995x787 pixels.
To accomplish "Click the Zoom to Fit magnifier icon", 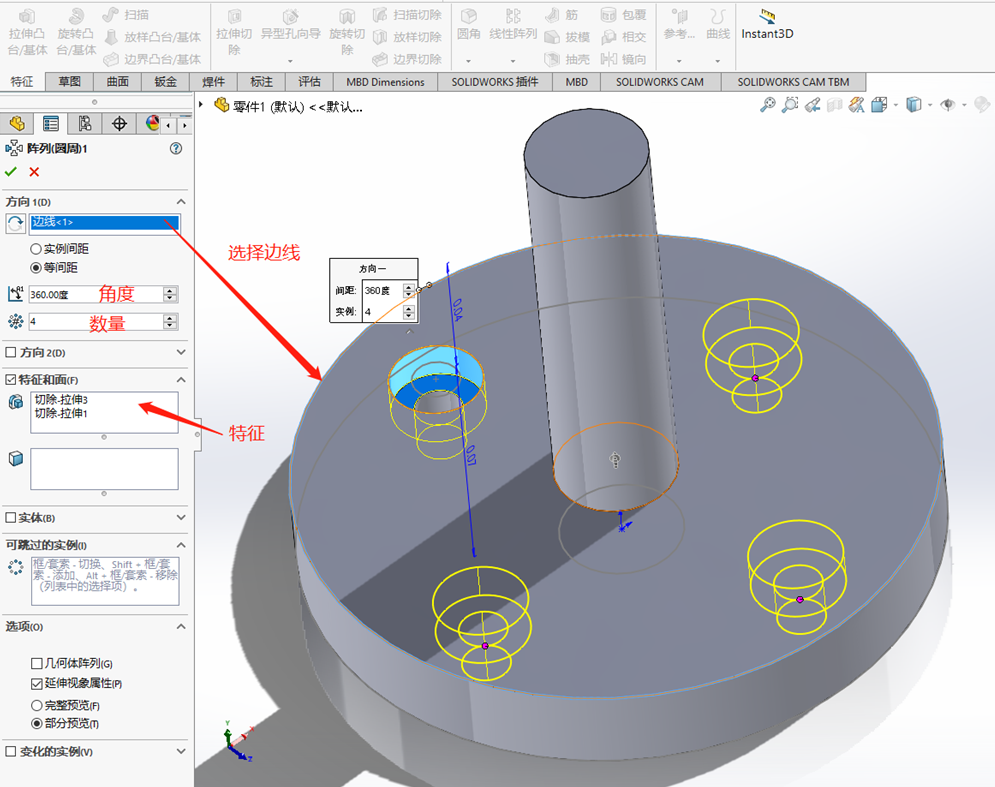I will (x=767, y=104).
